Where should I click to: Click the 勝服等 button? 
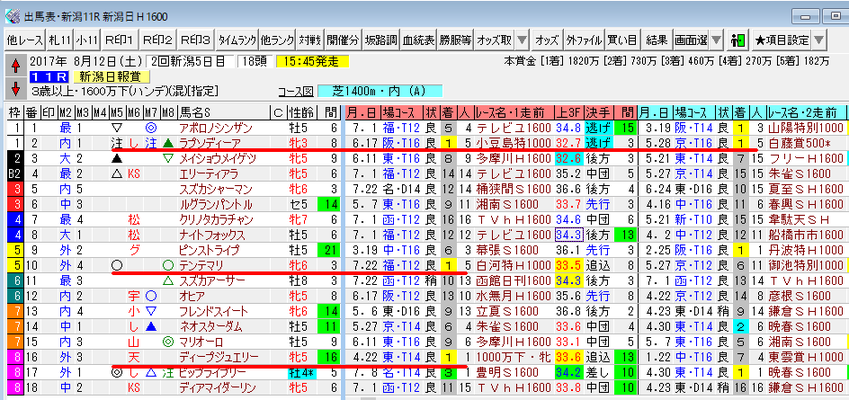456,41
